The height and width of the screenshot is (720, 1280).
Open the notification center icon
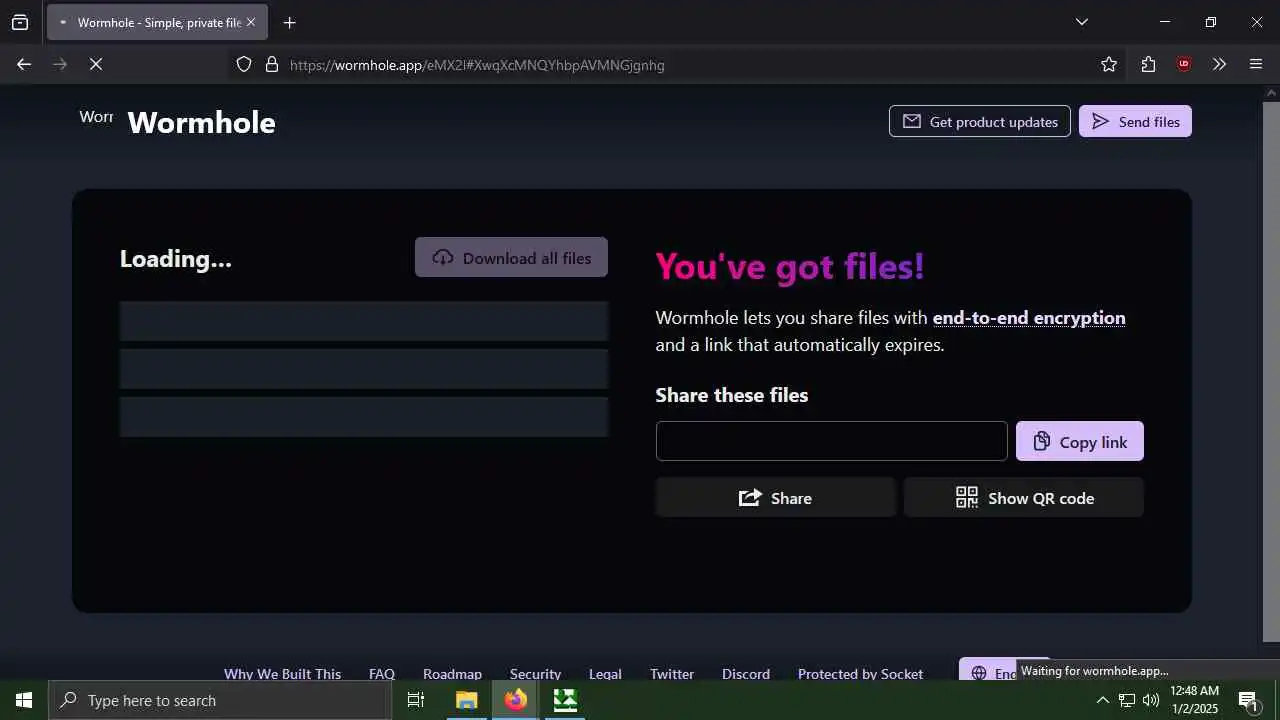(x=1248, y=700)
